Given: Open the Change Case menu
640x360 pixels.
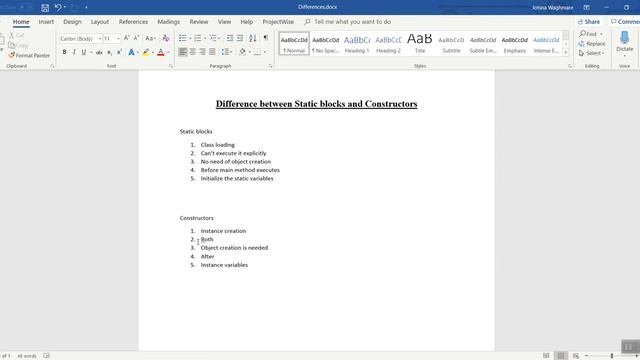Looking at the screenshot, I should [x=150, y=38].
